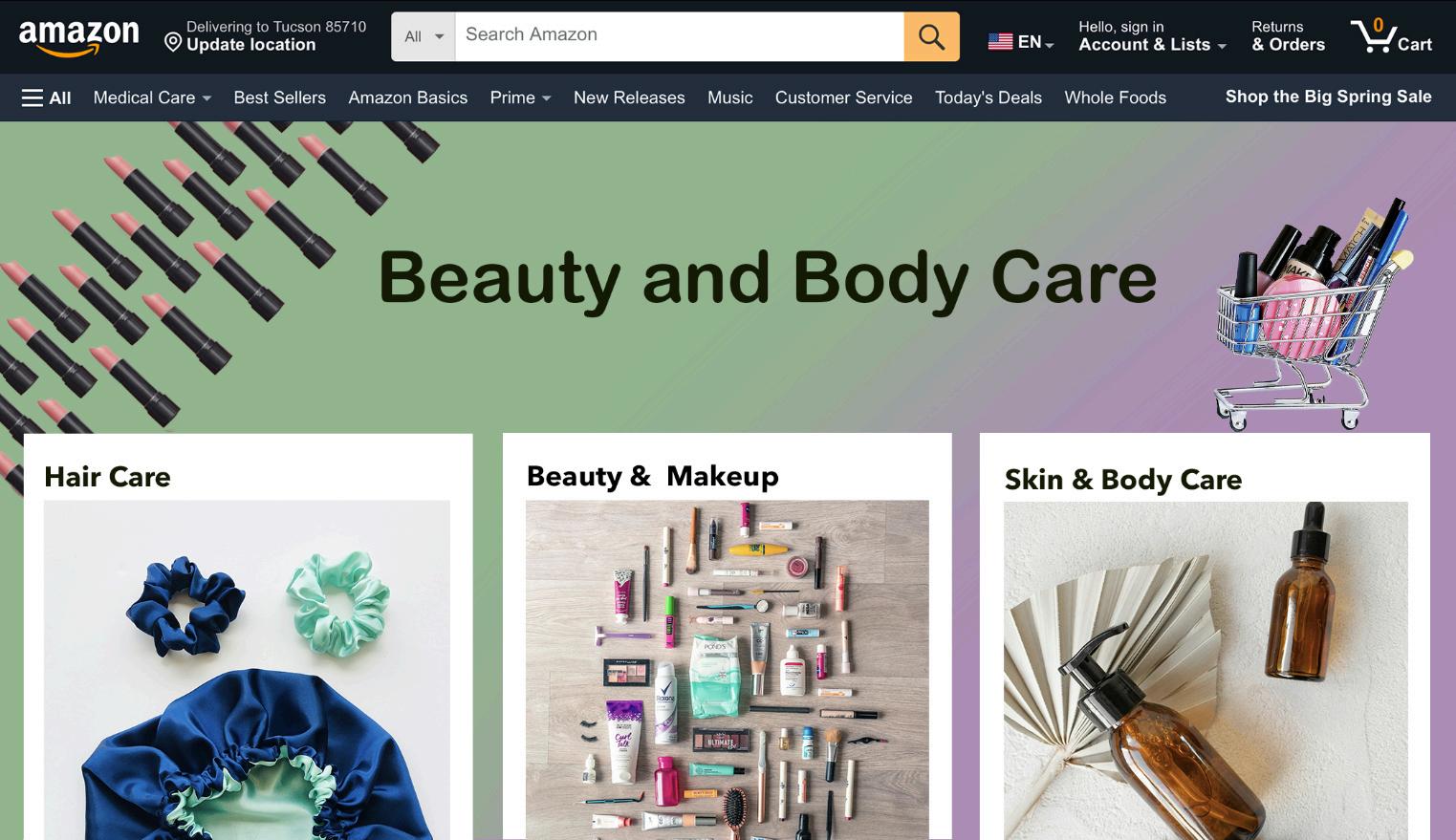Open the Skin & Body Care thumbnail

click(1206, 671)
